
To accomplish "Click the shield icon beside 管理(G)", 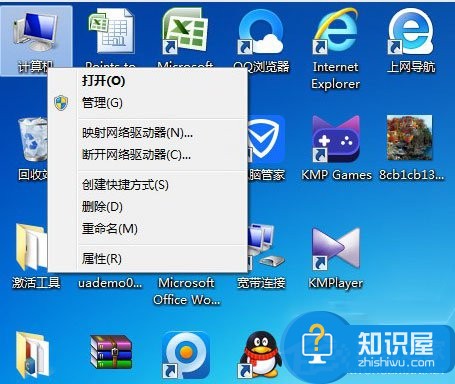I will point(61,103).
